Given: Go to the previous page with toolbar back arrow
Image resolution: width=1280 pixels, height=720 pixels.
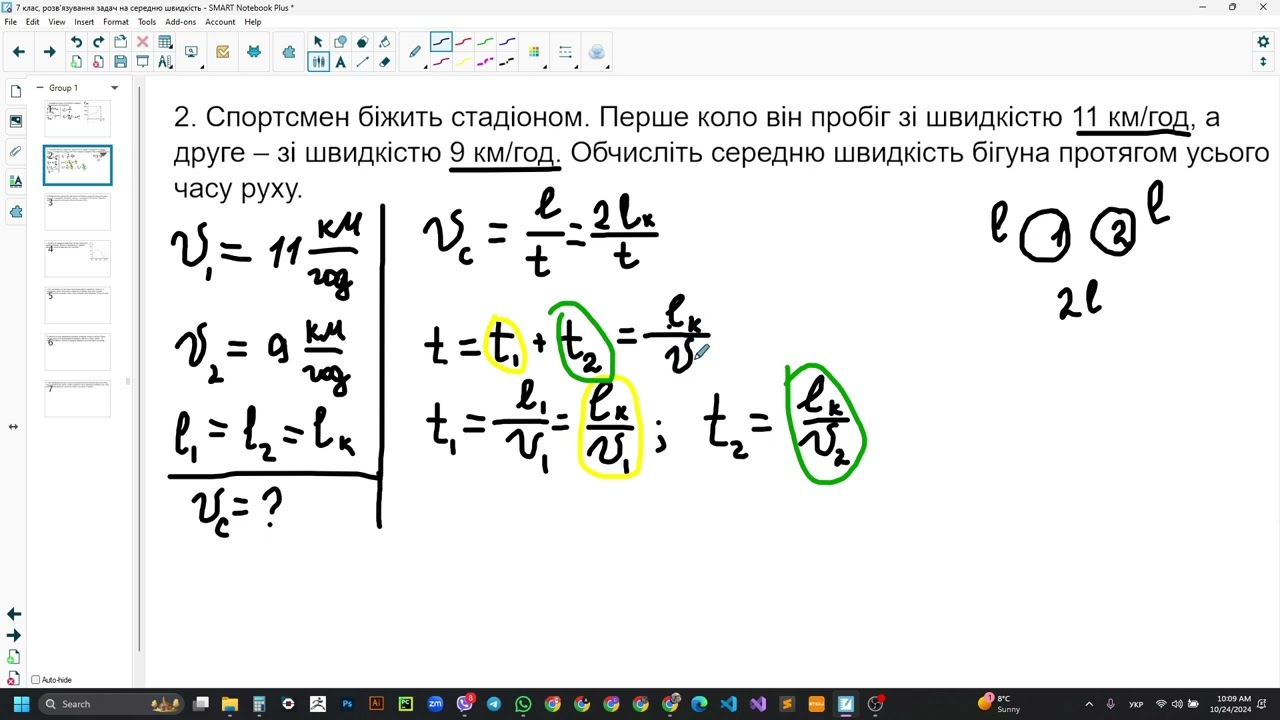Looking at the screenshot, I should point(18,52).
